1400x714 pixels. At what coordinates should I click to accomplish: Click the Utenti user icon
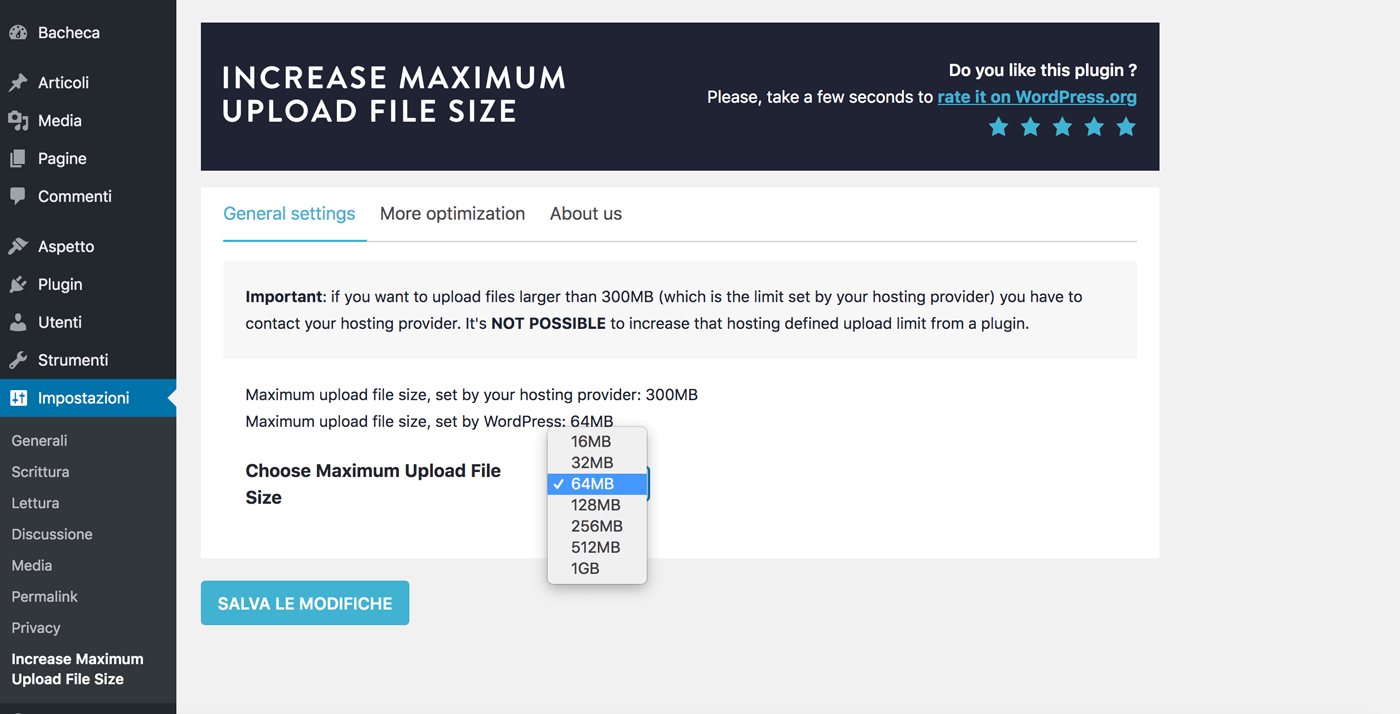pos(18,323)
